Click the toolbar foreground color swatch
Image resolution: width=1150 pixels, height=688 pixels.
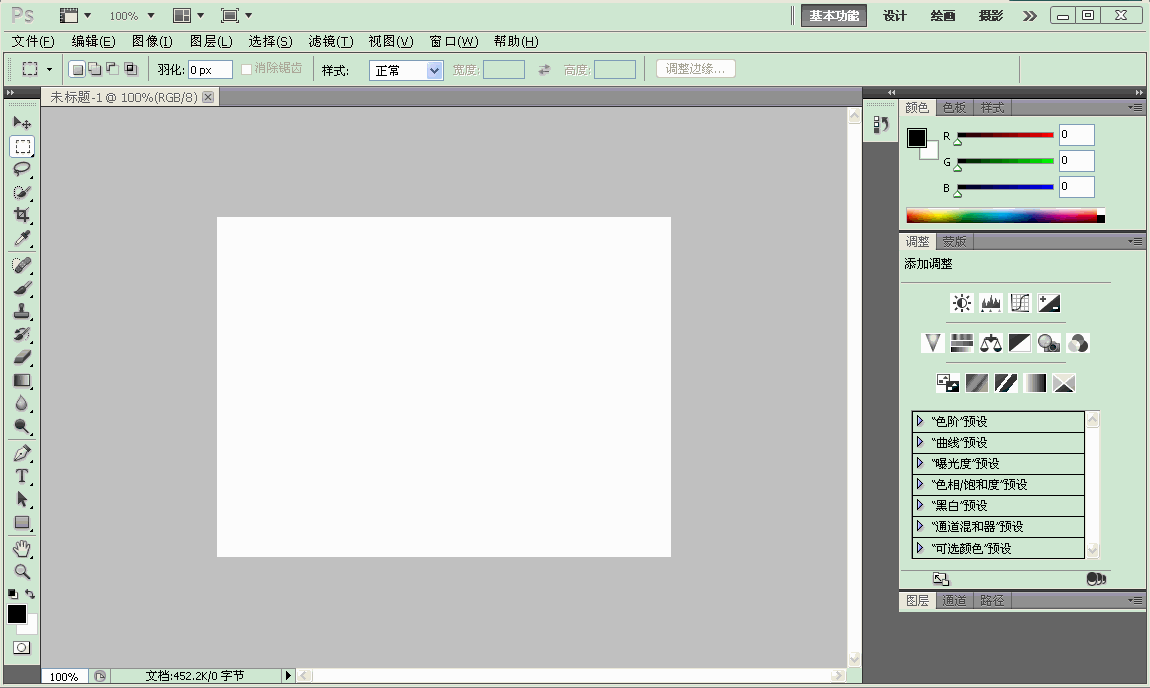[x=17, y=614]
